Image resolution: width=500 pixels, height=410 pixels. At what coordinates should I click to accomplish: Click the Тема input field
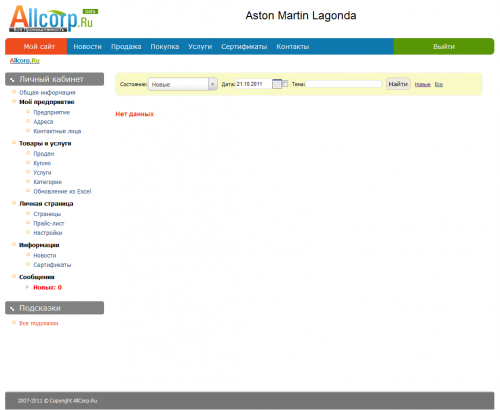tap(344, 84)
